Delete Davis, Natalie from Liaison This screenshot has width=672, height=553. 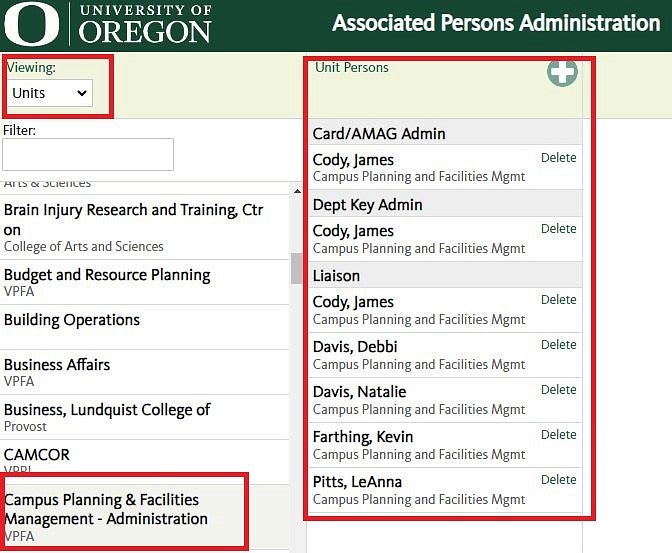pos(558,390)
